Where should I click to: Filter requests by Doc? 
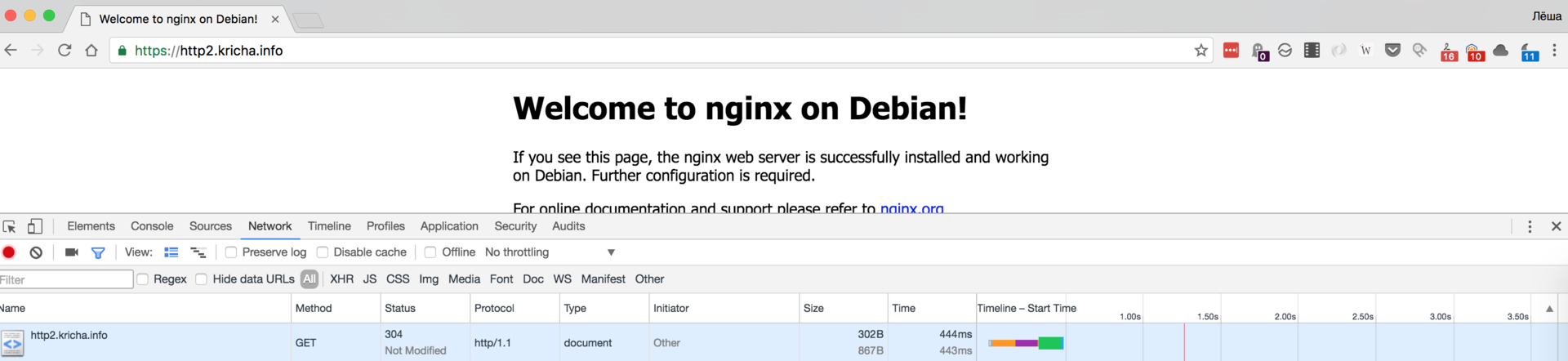[x=533, y=279]
